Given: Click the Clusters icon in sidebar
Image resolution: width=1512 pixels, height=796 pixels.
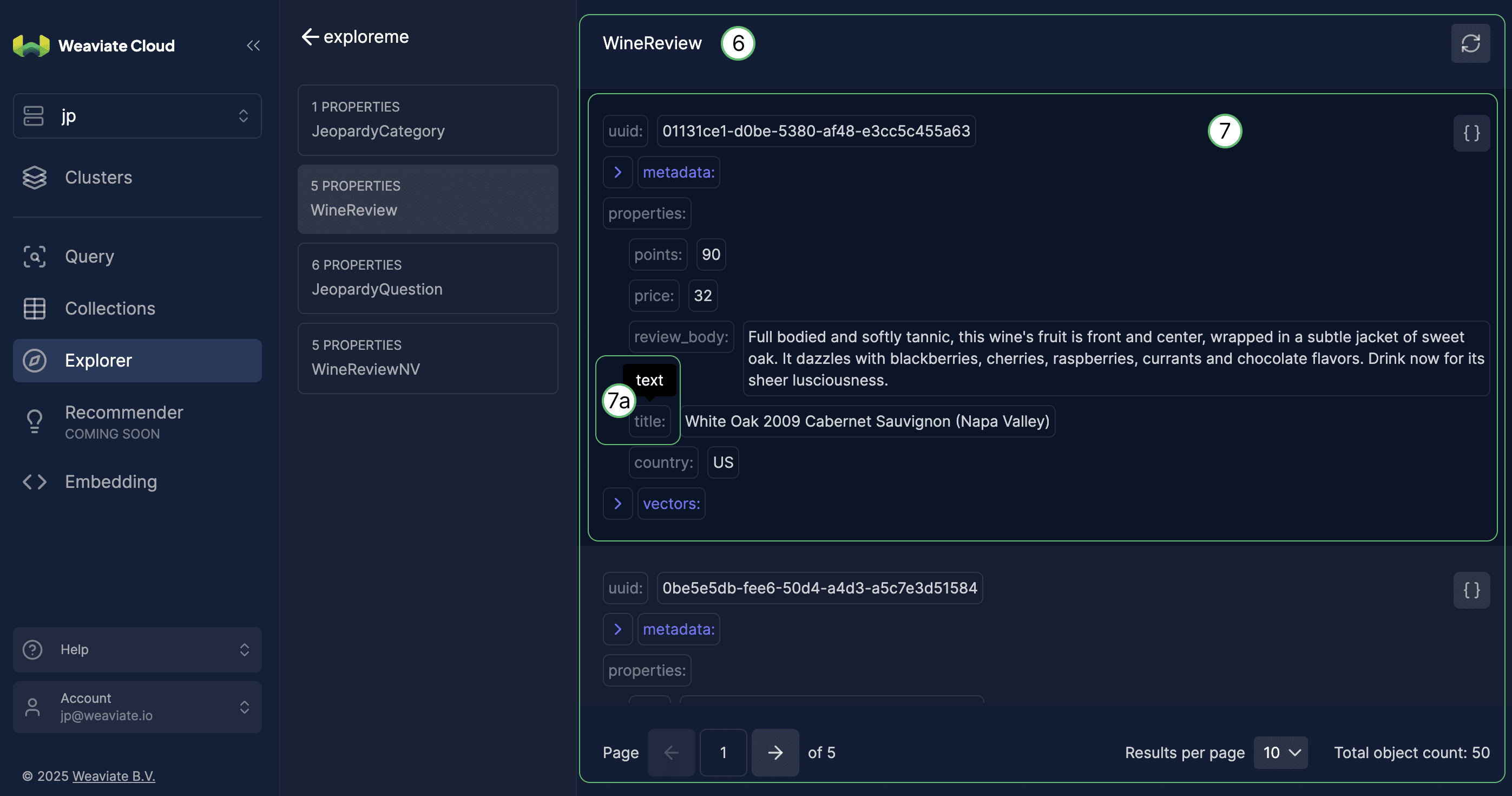Looking at the screenshot, I should pyautogui.click(x=34, y=176).
